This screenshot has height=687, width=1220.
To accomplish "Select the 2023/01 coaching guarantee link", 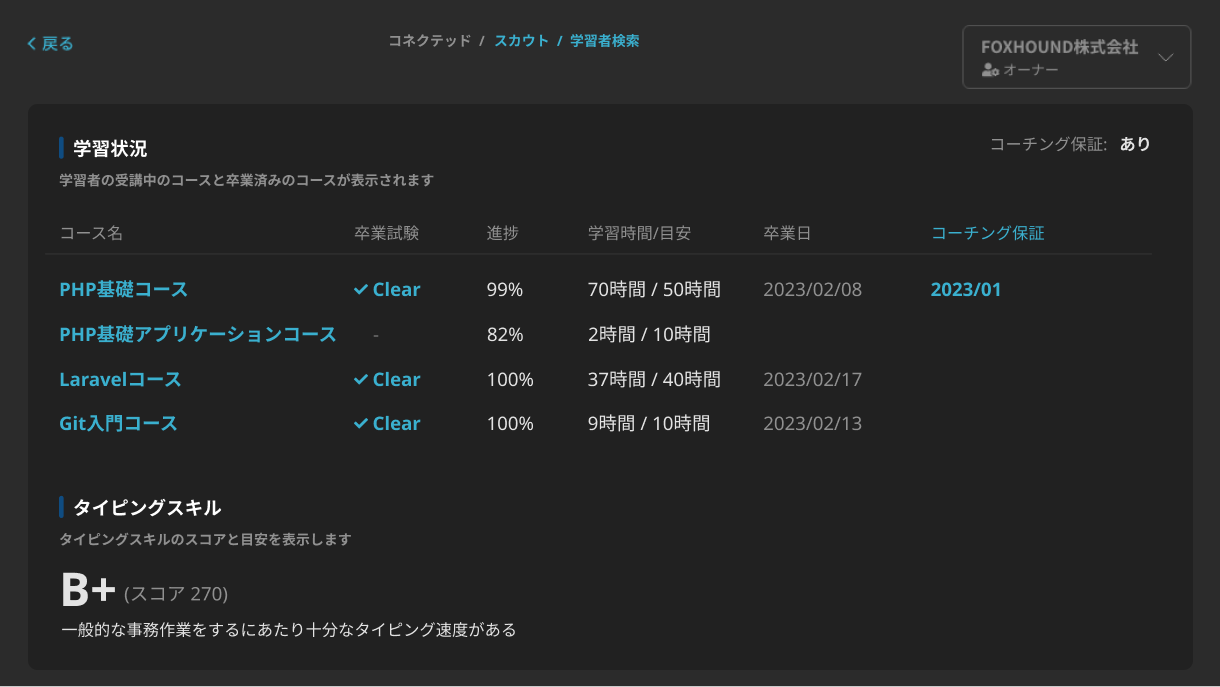I will point(965,290).
